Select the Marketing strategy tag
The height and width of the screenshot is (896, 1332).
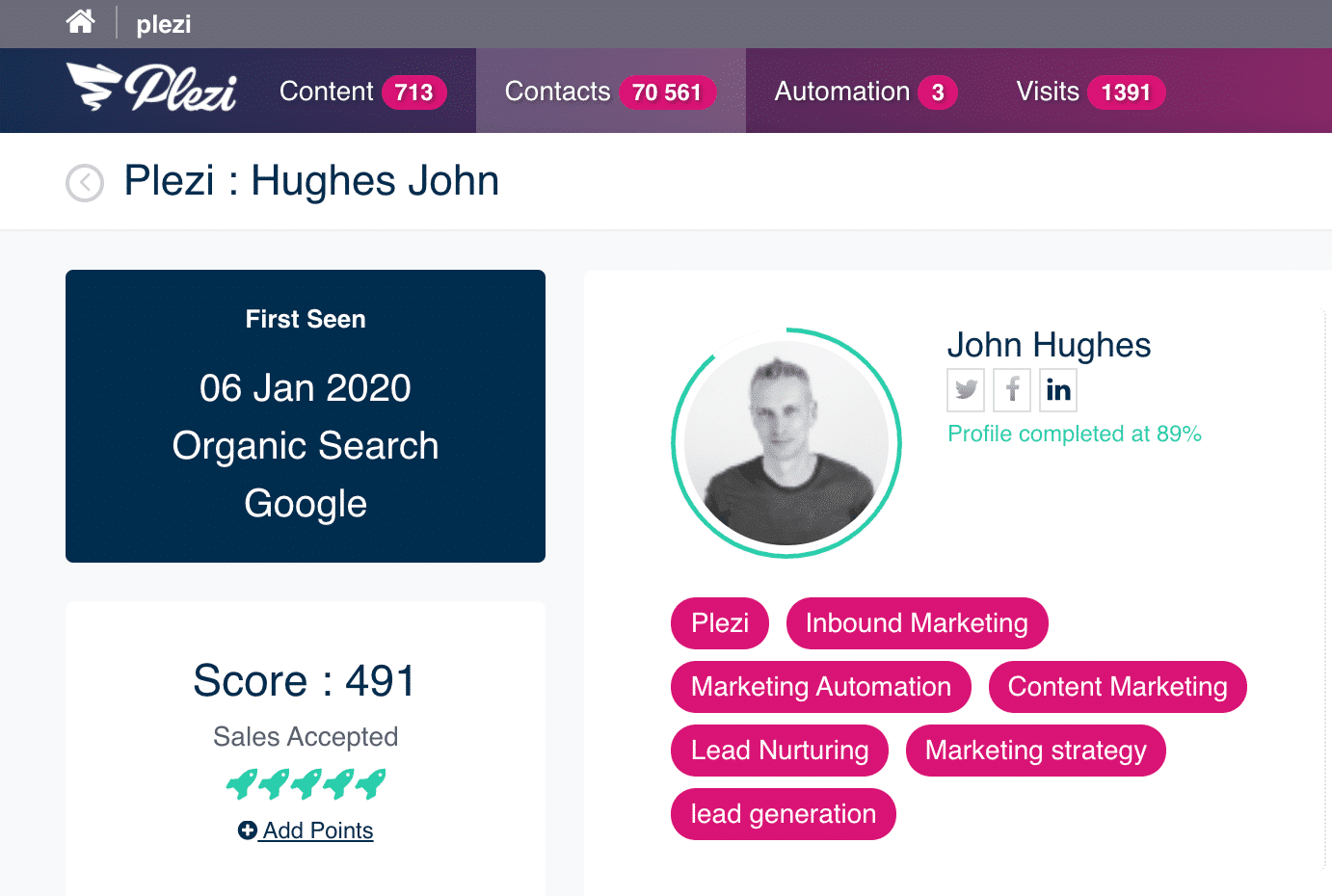coord(1036,751)
